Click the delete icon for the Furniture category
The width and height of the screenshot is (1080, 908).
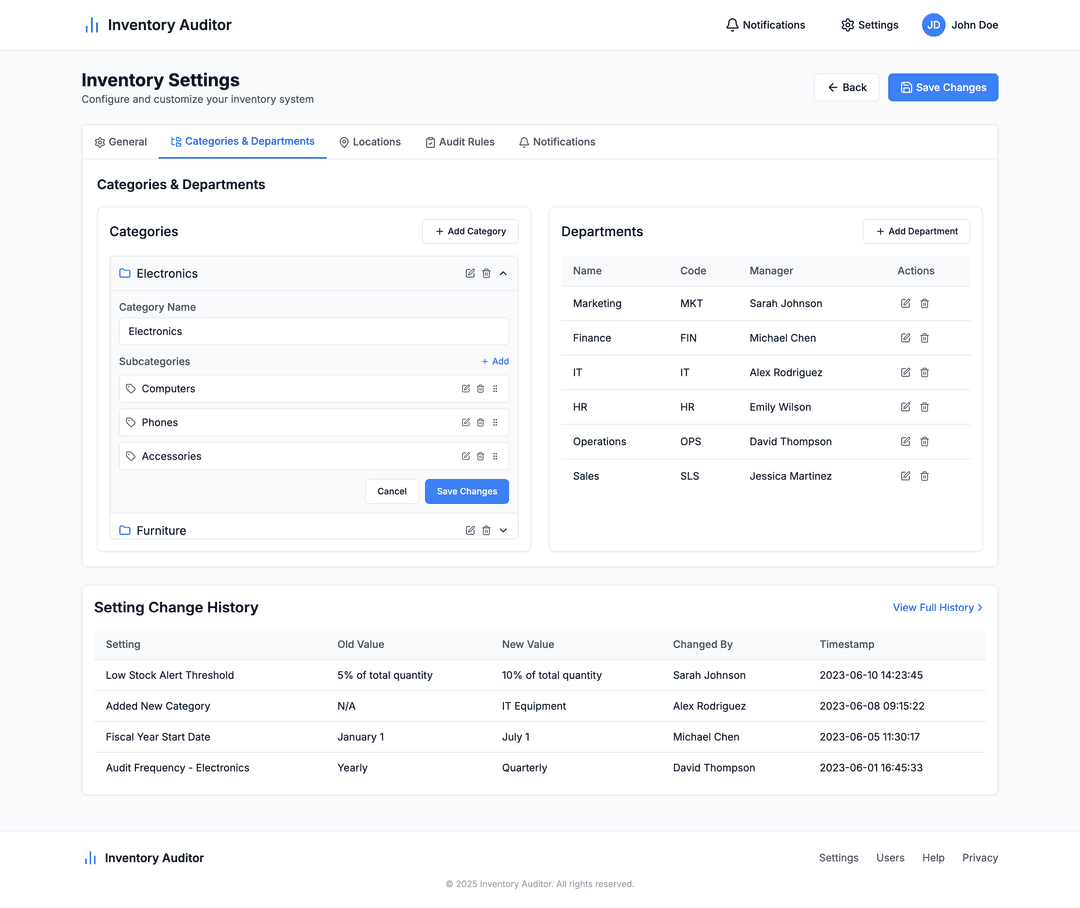486,530
